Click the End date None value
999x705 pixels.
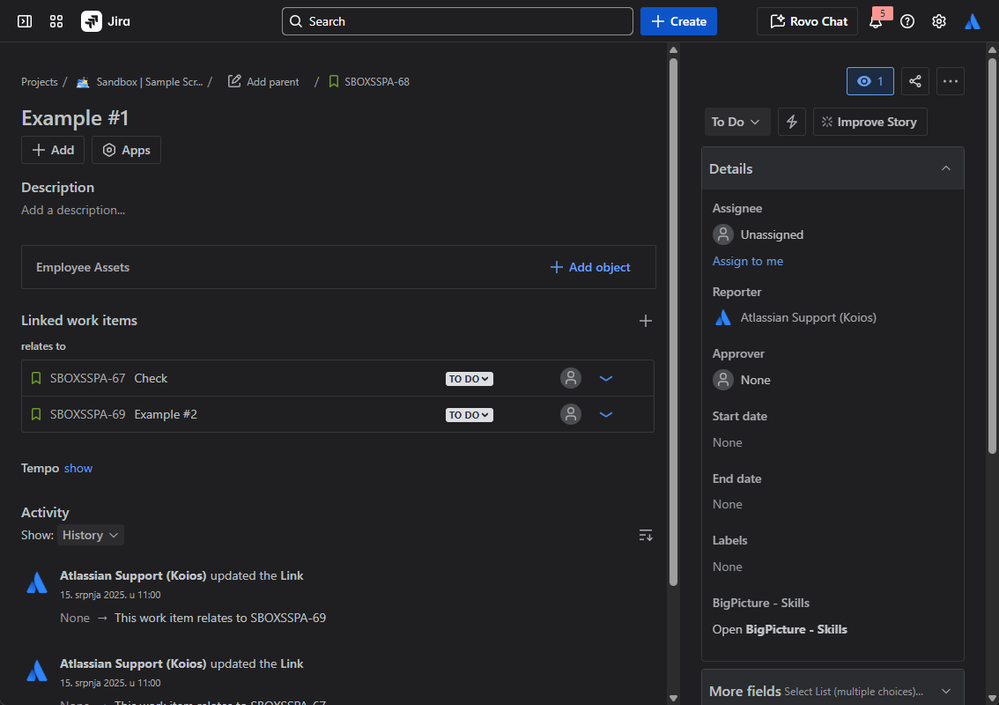tap(727, 504)
